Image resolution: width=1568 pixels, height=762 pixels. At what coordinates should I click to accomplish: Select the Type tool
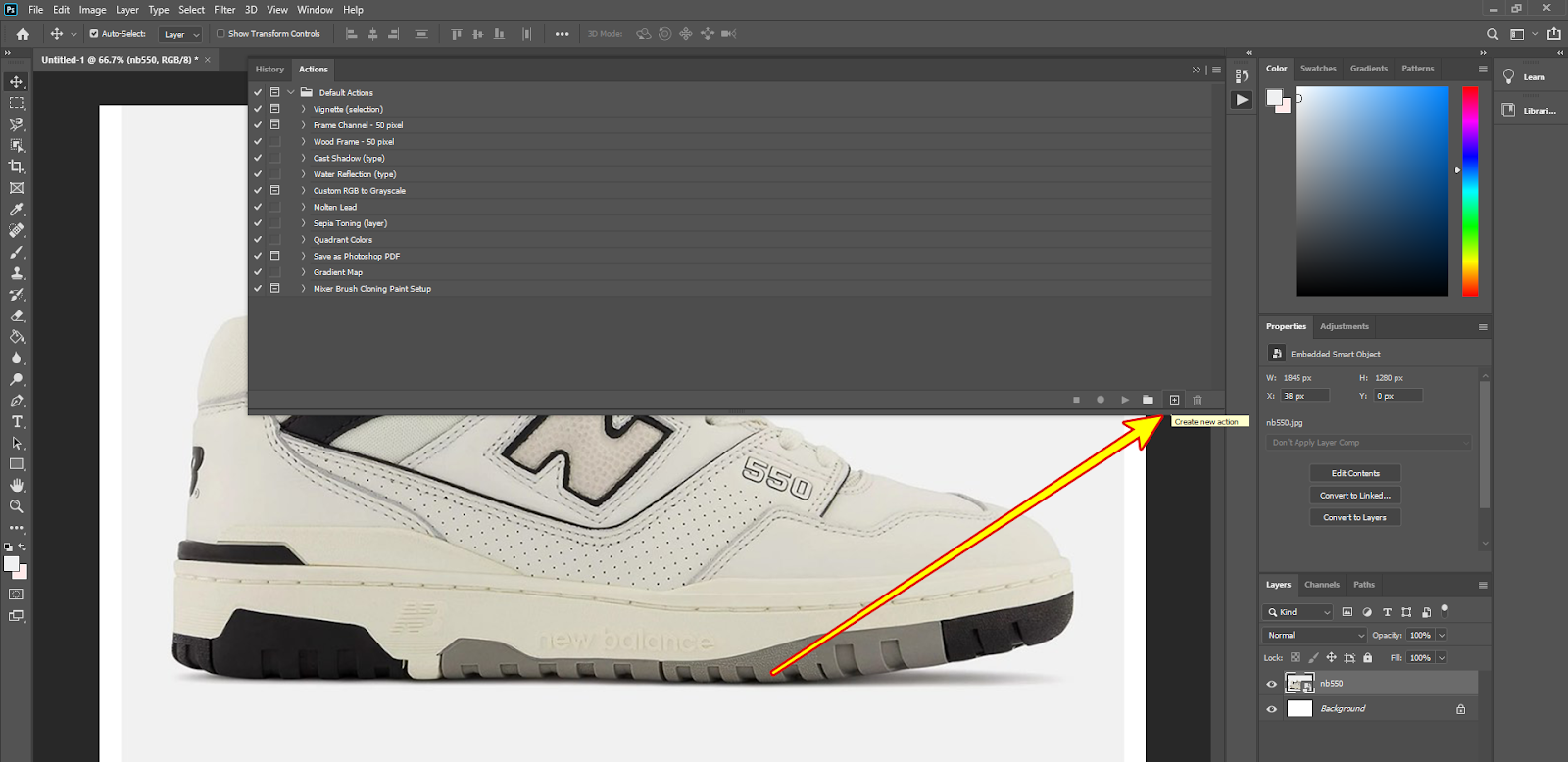click(x=17, y=422)
